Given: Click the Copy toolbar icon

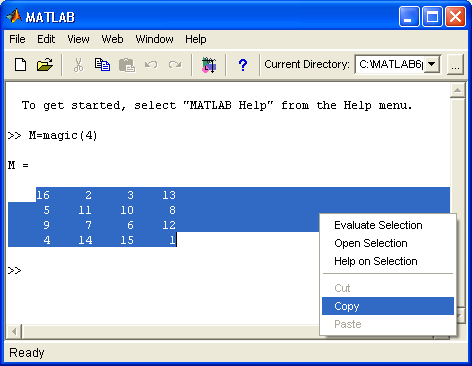Looking at the screenshot, I should click(102, 65).
